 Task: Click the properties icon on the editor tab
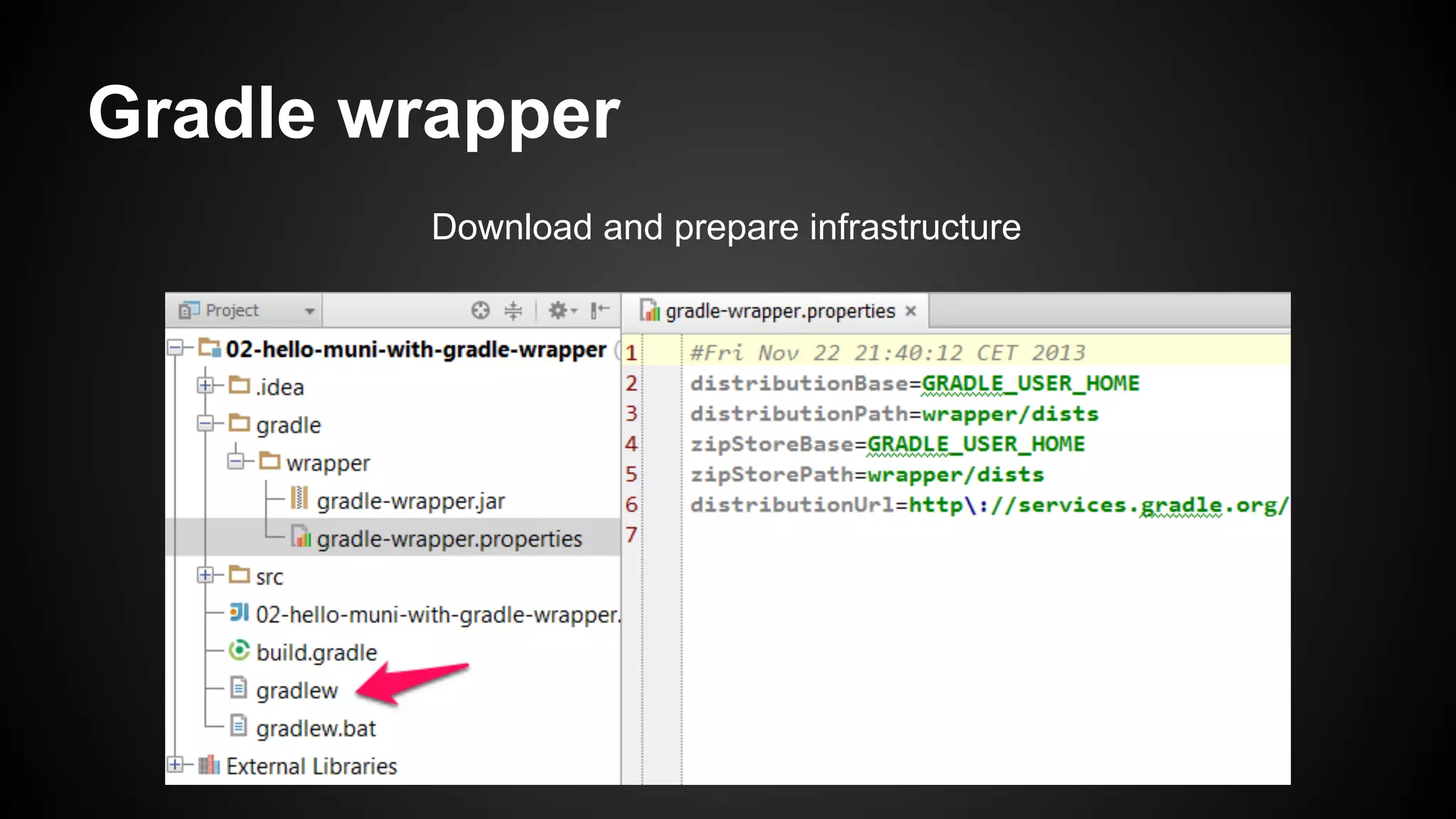coord(649,310)
